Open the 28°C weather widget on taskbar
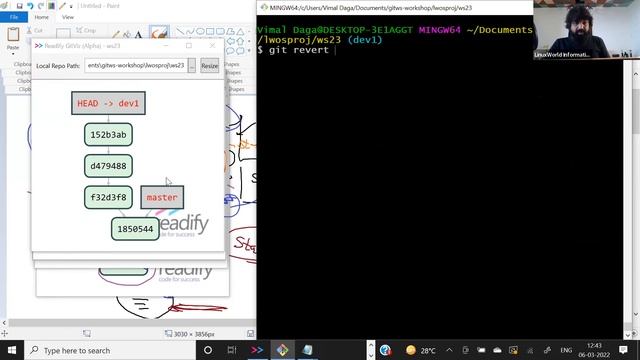The width and height of the screenshot is (640, 360). point(420,350)
